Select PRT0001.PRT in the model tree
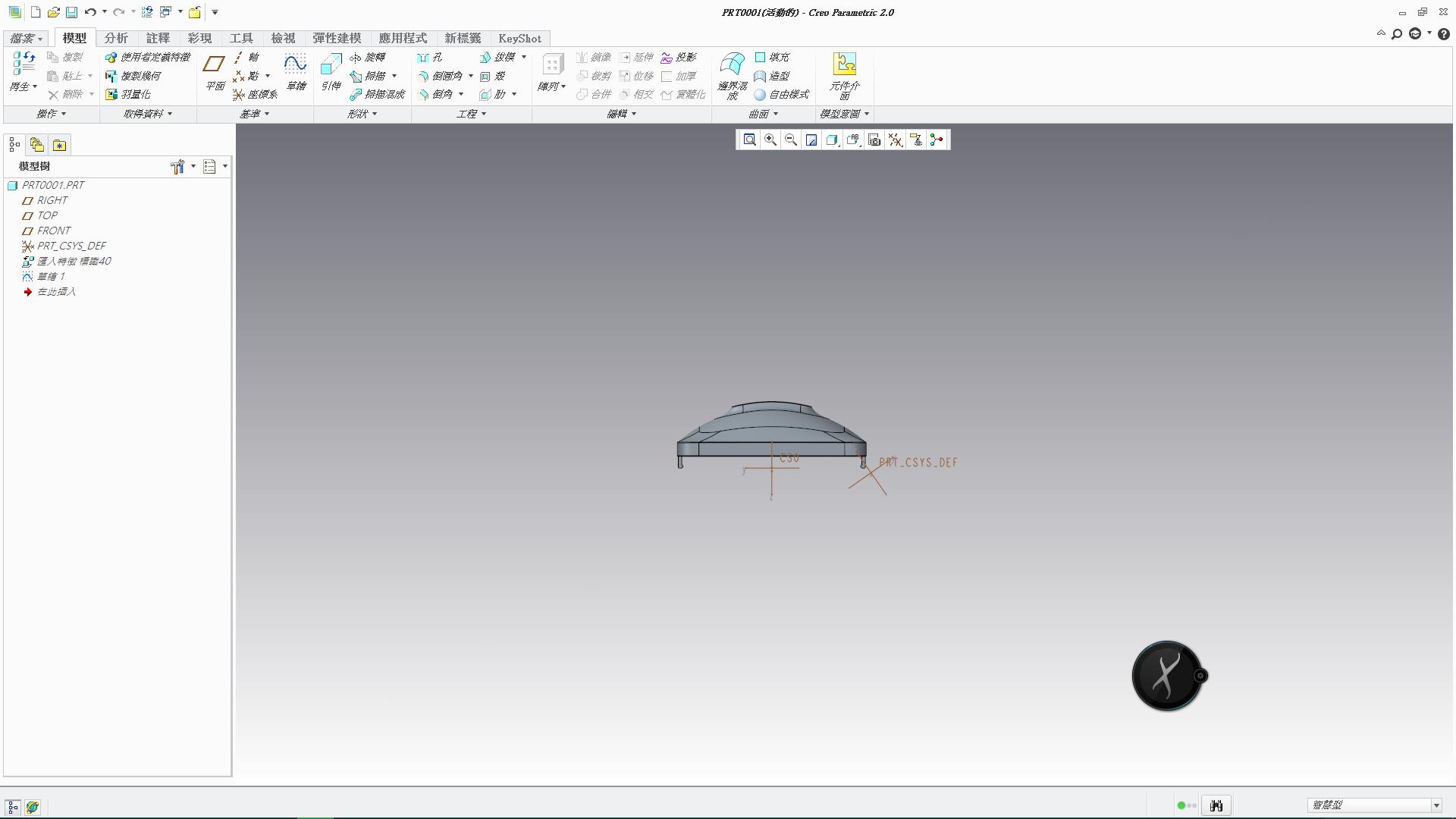The width and height of the screenshot is (1456, 819). tap(46, 185)
